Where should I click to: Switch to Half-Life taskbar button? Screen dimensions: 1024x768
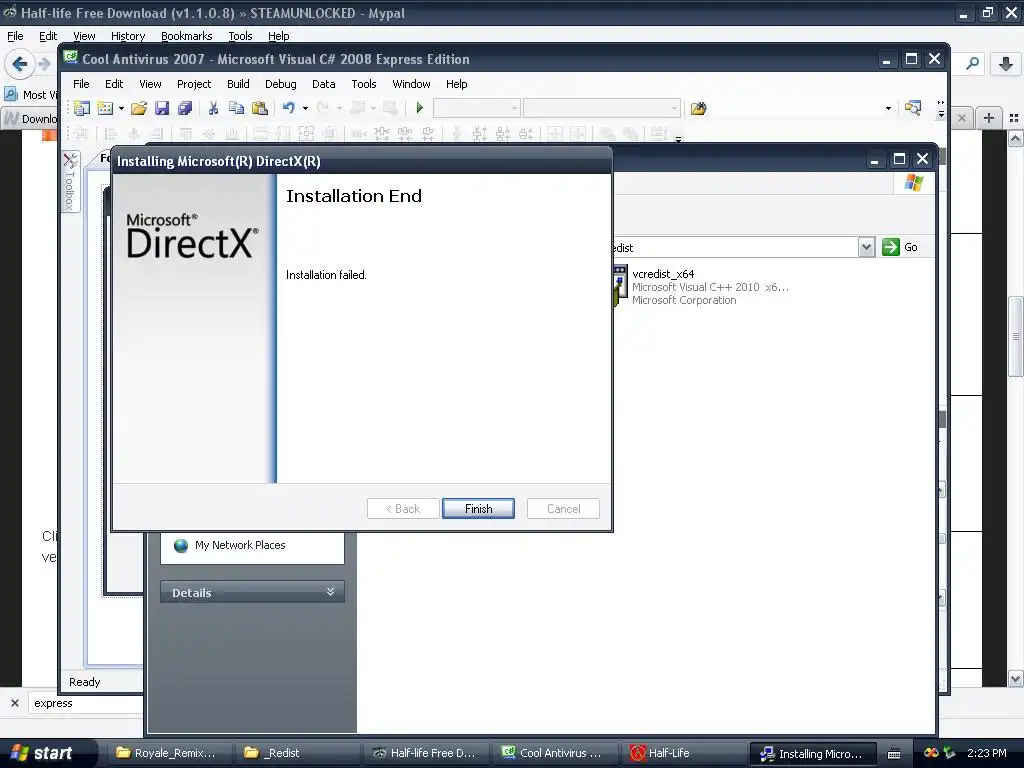(684, 753)
